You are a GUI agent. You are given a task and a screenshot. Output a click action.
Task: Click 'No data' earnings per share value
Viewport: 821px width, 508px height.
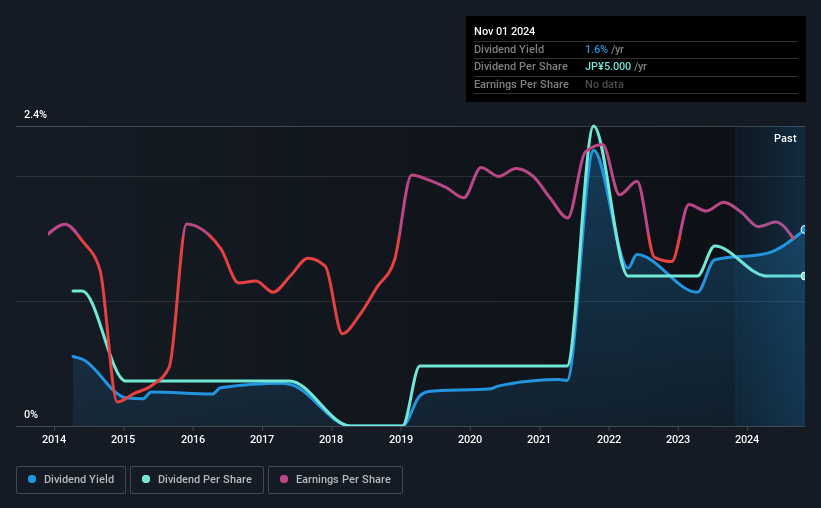604,84
